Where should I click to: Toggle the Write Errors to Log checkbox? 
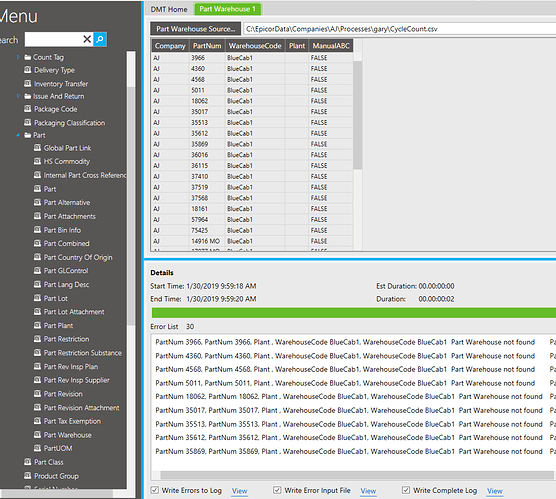[155, 490]
